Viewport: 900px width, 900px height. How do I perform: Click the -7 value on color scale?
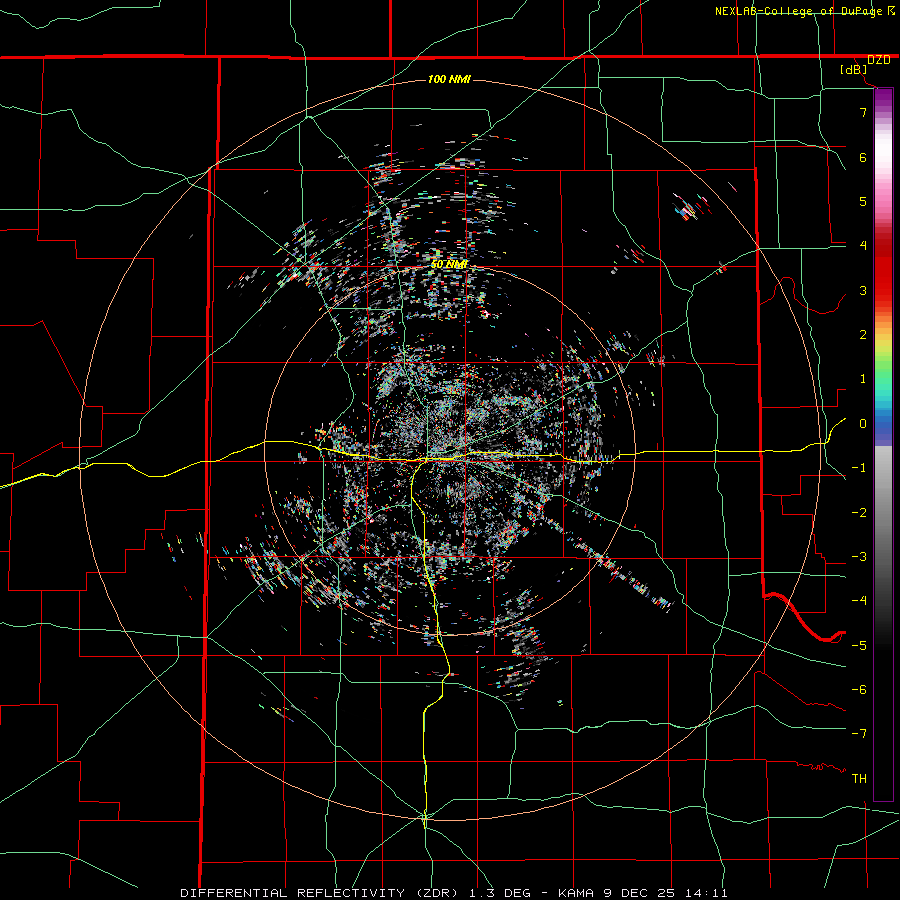click(859, 734)
